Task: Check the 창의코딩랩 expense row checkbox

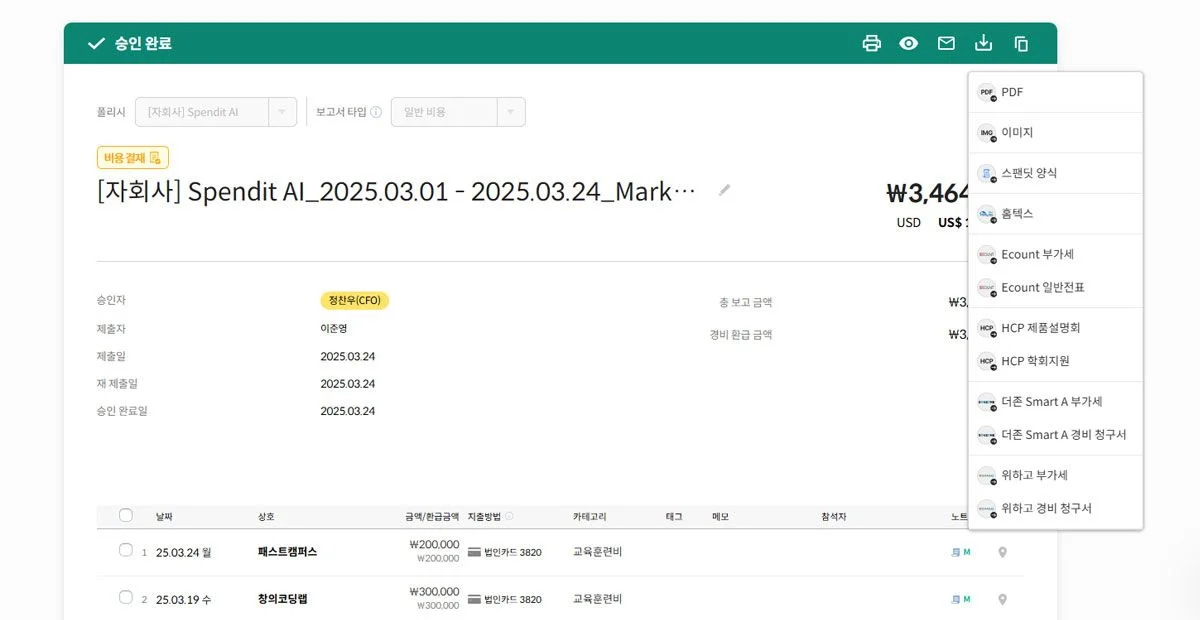Action: [x=125, y=598]
